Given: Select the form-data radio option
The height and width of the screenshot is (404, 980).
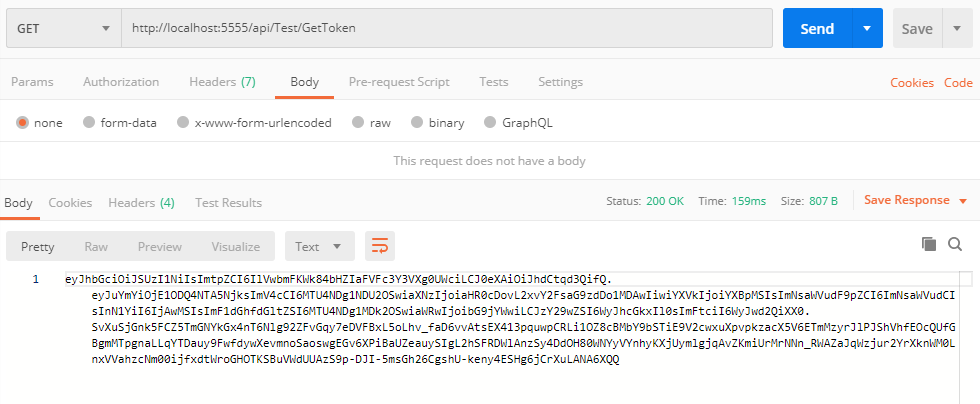Looking at the screenshot, I should 89,123.
